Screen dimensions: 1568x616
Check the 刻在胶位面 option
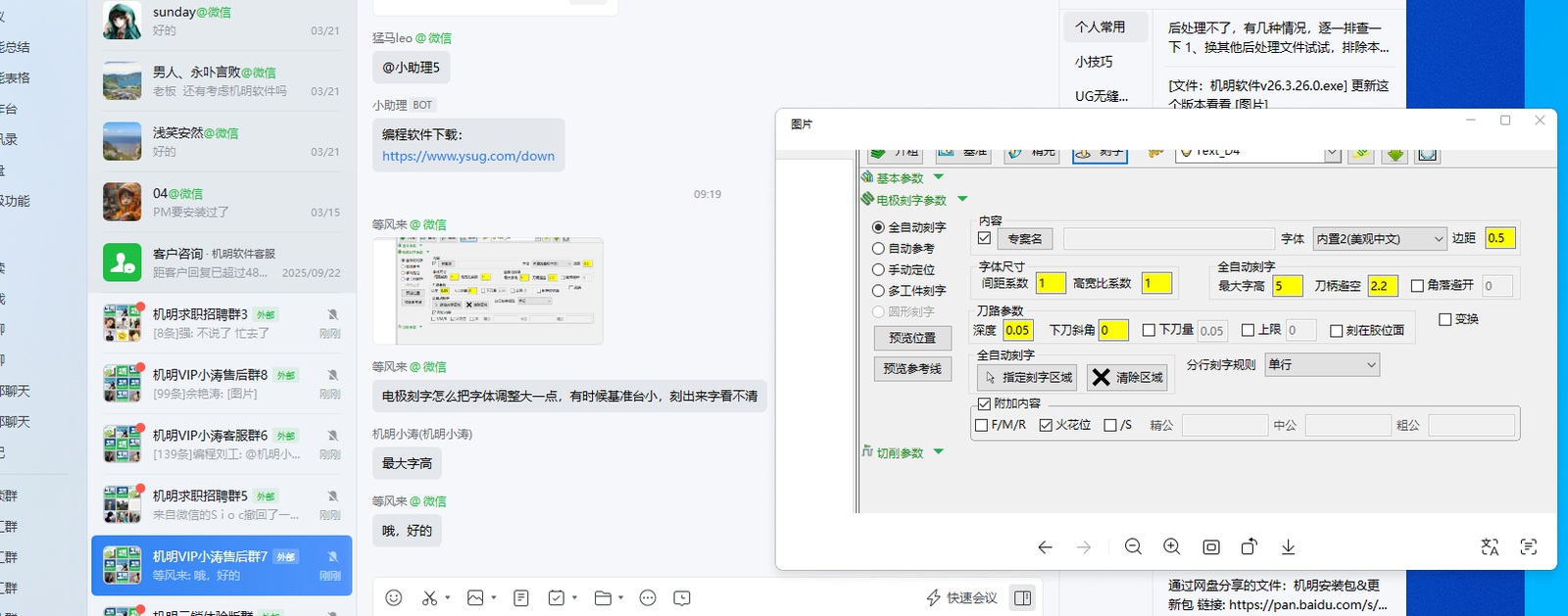pyautogui.click(x=1336, y=331)
